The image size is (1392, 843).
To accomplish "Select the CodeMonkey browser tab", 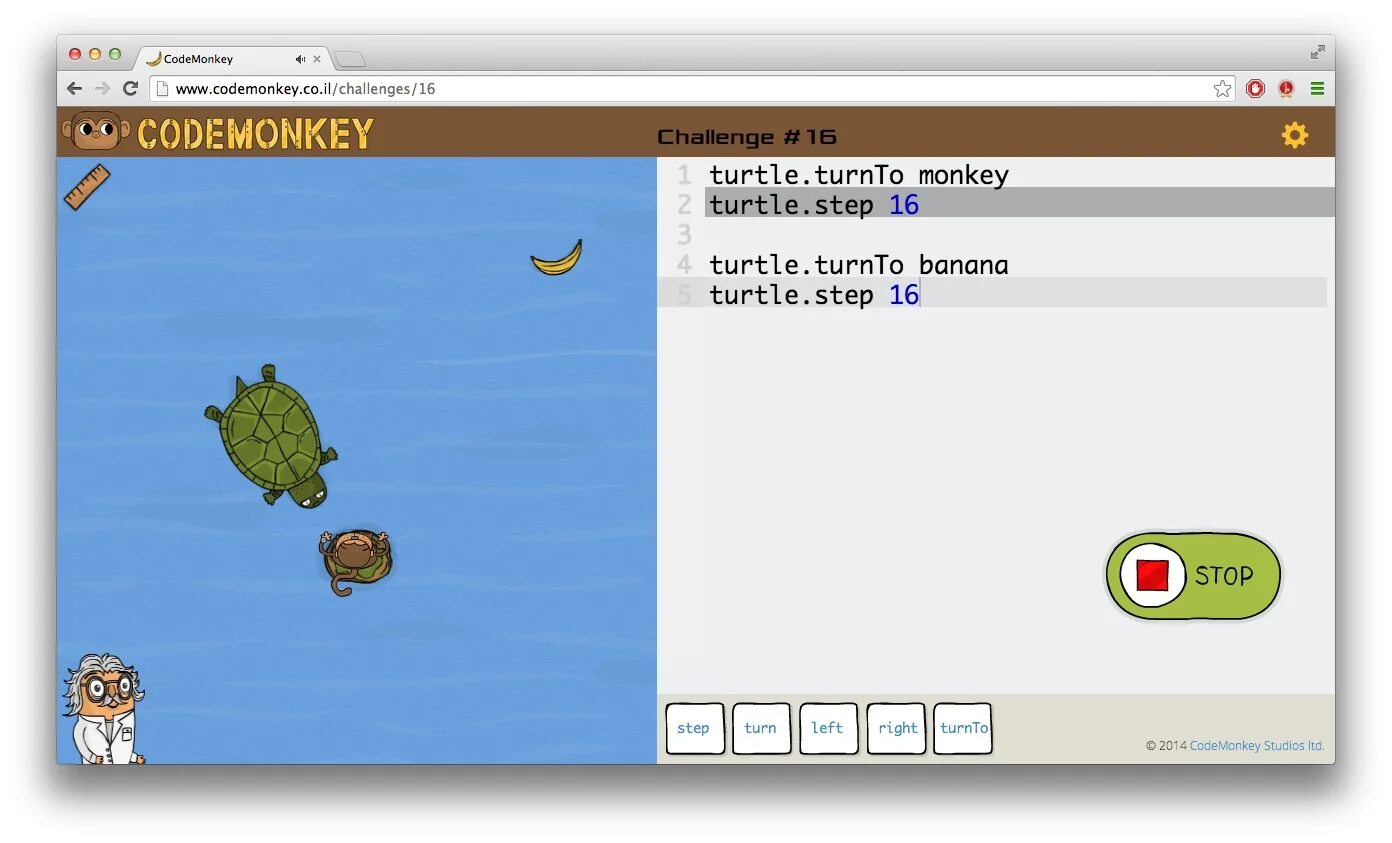I will 235,59.
